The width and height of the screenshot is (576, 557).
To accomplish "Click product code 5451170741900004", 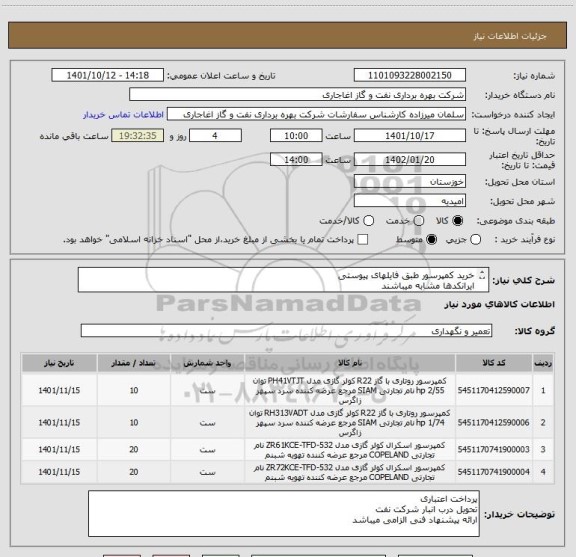I will 494,472.
